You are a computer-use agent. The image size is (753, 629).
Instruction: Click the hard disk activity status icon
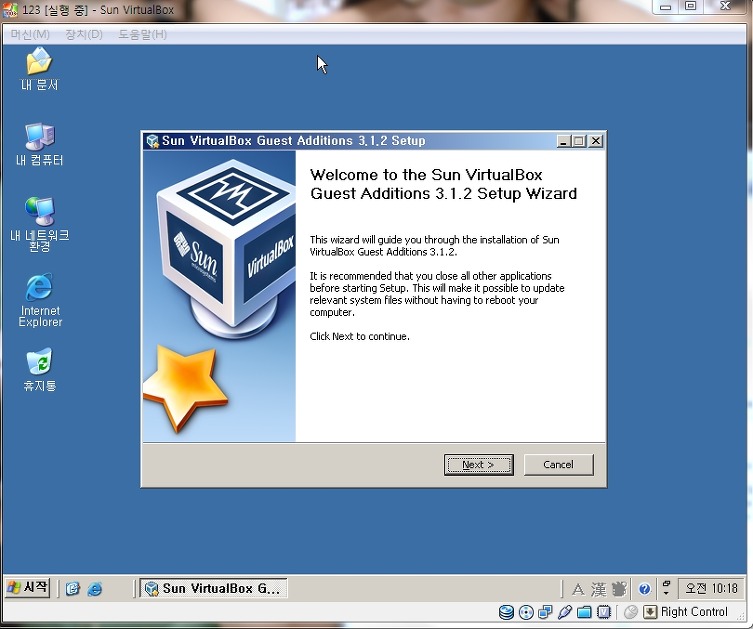click(x=506, y=612)
